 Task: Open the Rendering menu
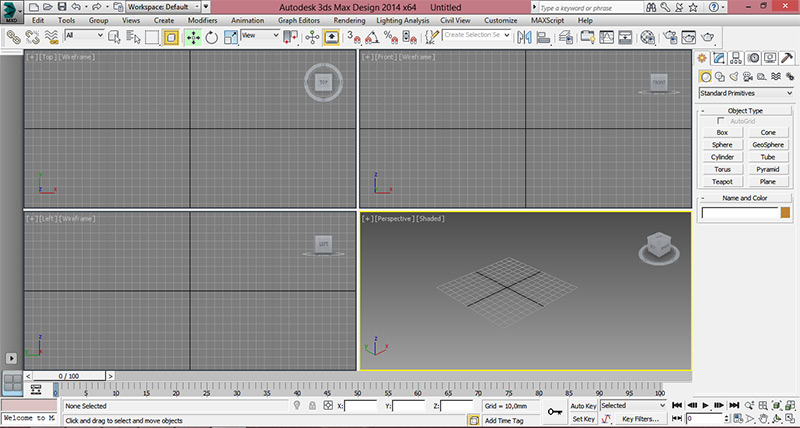click(349, 20)
